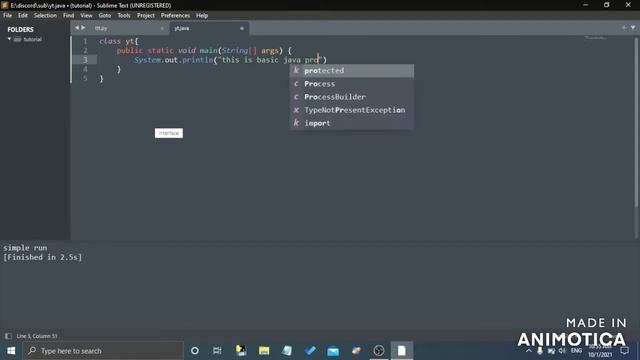Open Task View on taskbar
Screen dimensions: 640x360
coord(217,351)
